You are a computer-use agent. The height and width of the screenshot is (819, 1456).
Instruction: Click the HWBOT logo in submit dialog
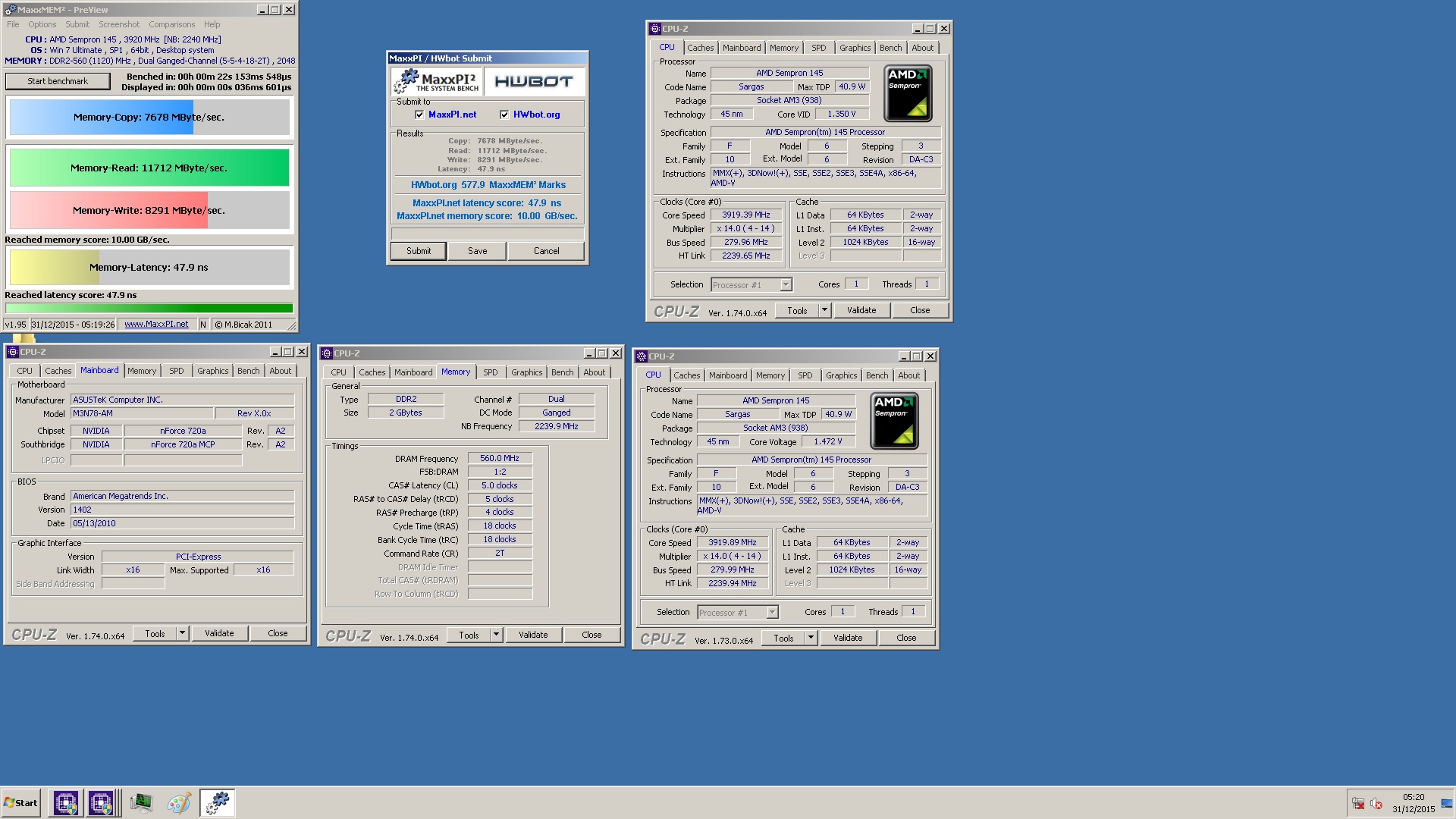(x=534, y=81)
